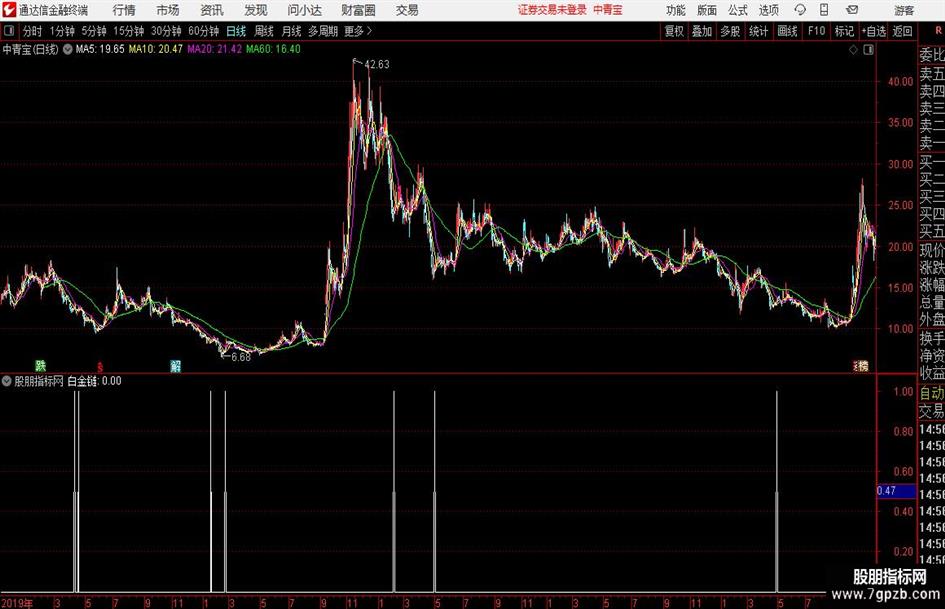Click the 复权 button
The width and height of the screenshot is (945, 609).
coord(674,31)
